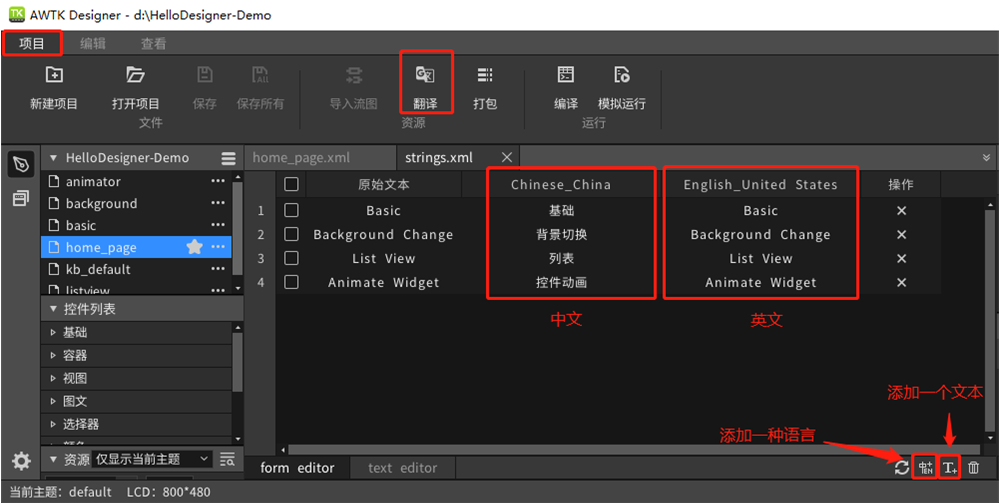The height and width of the screenshot is (504, 1000).
Task: Select animator in the file list
Action: (x=136, y=182)
